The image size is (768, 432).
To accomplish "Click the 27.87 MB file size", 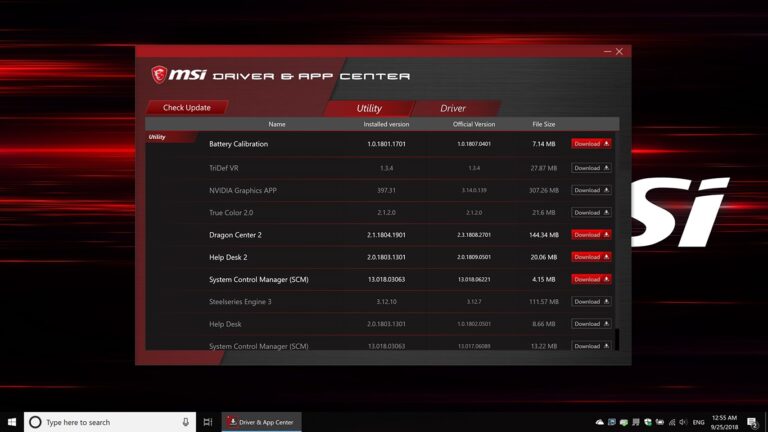I will [x=544, y=168].
